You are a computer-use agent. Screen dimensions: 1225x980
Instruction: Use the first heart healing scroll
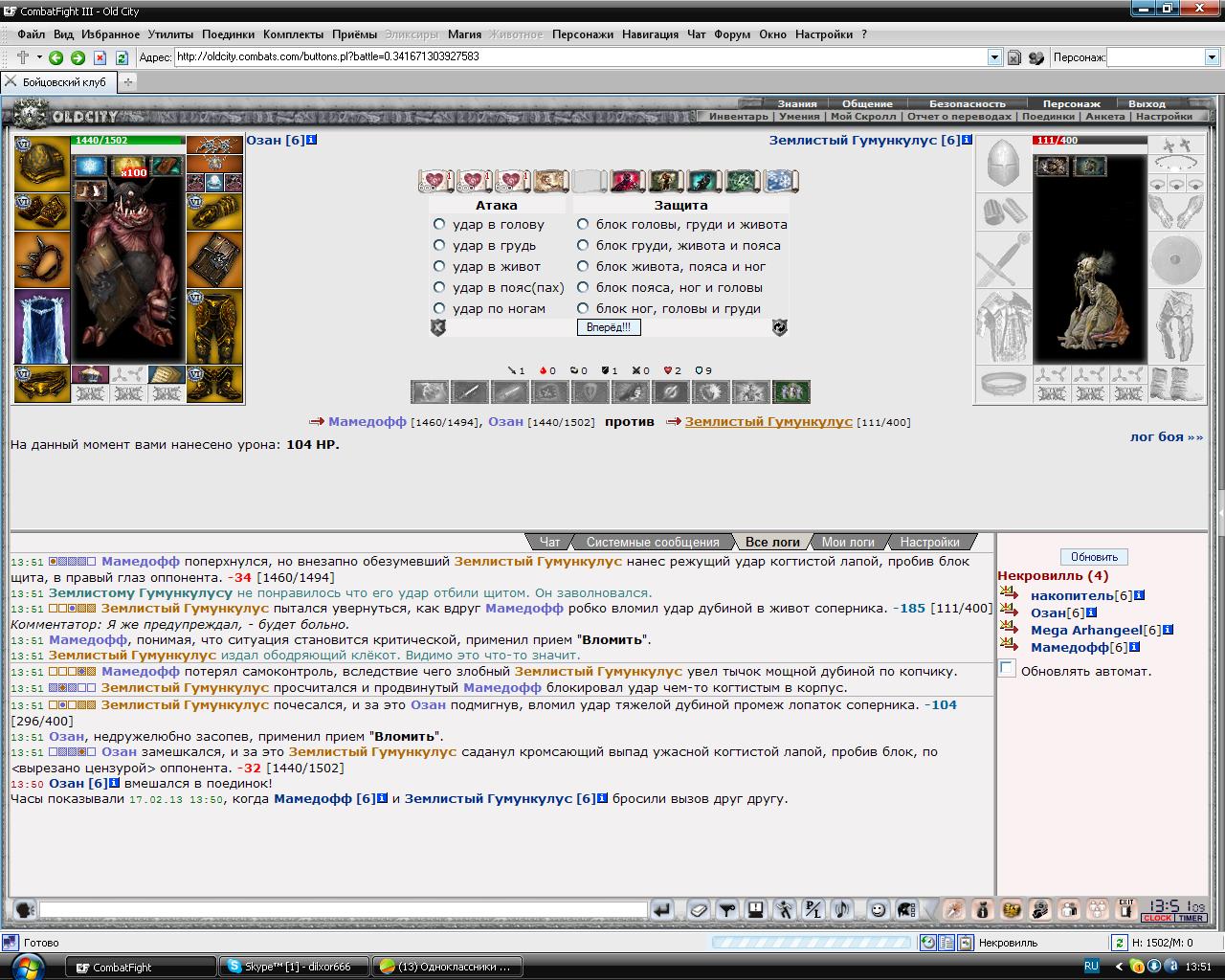434,180
